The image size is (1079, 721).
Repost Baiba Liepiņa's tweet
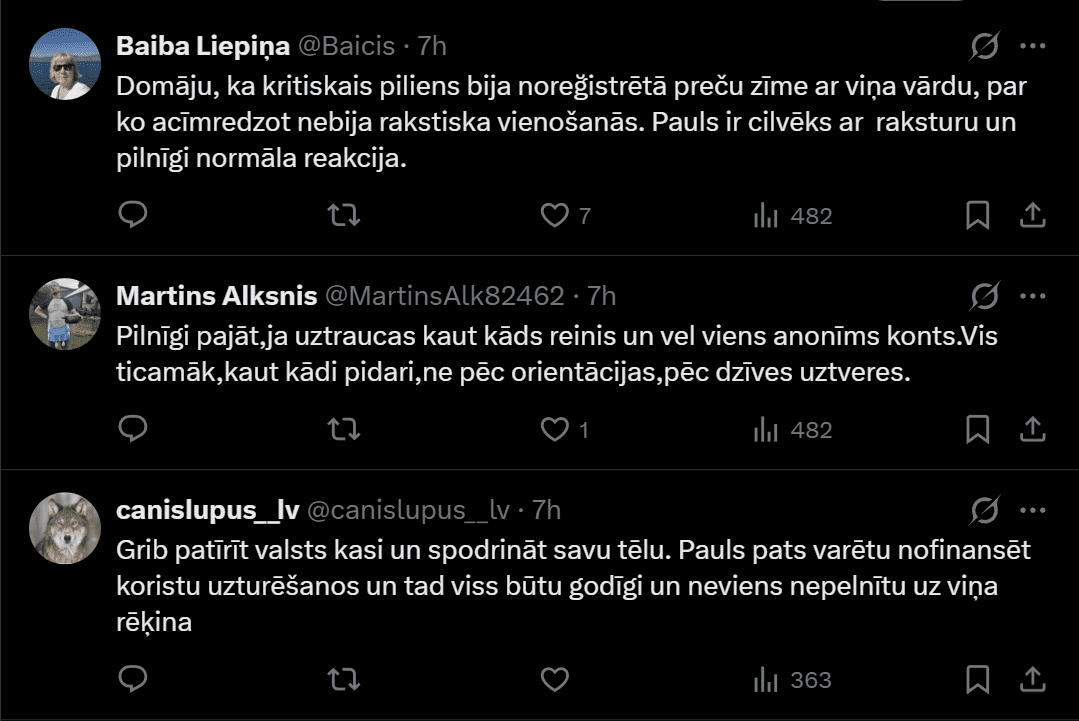[x=344, y=215]
